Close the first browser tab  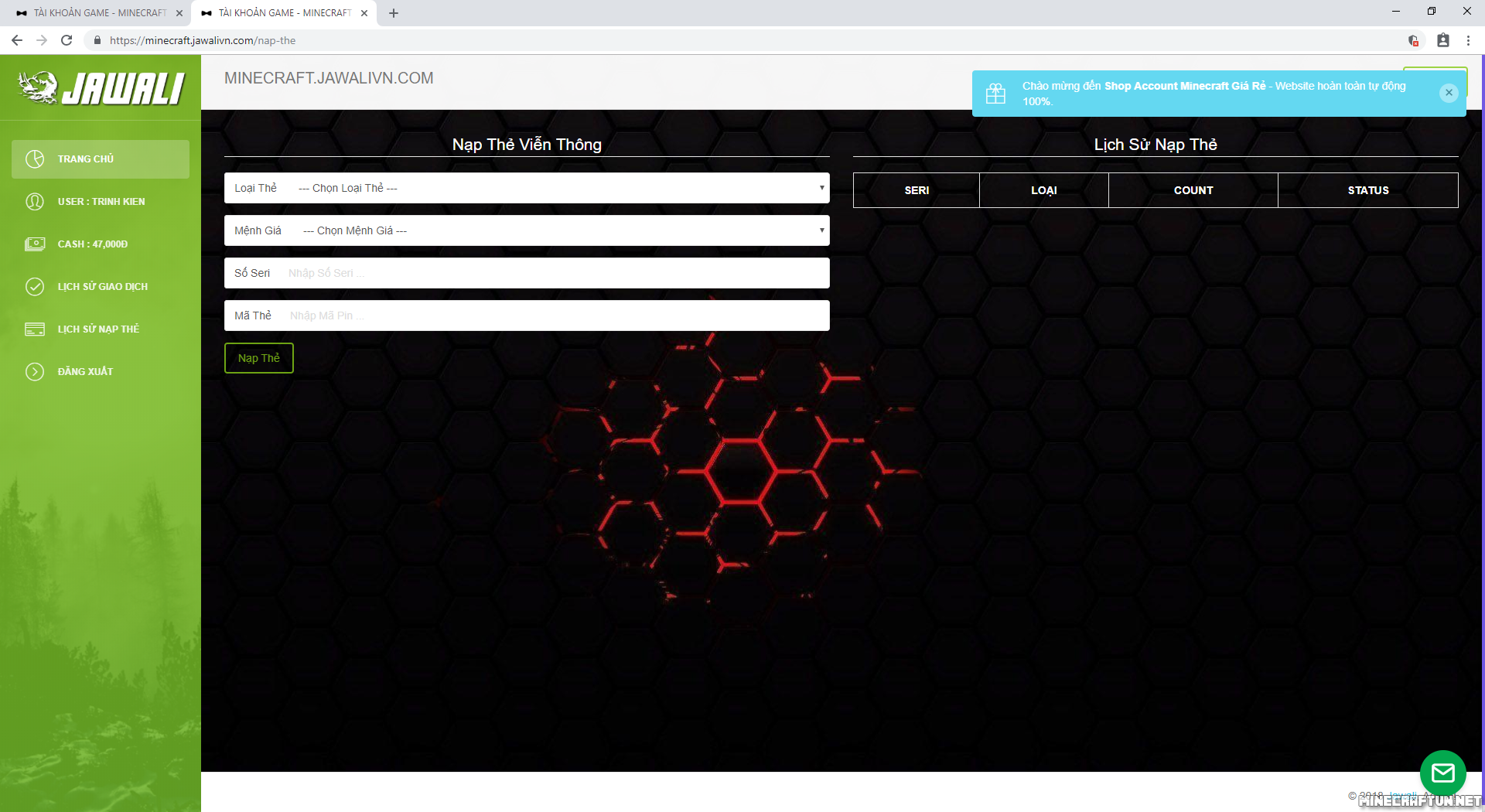tap(179, 13)
